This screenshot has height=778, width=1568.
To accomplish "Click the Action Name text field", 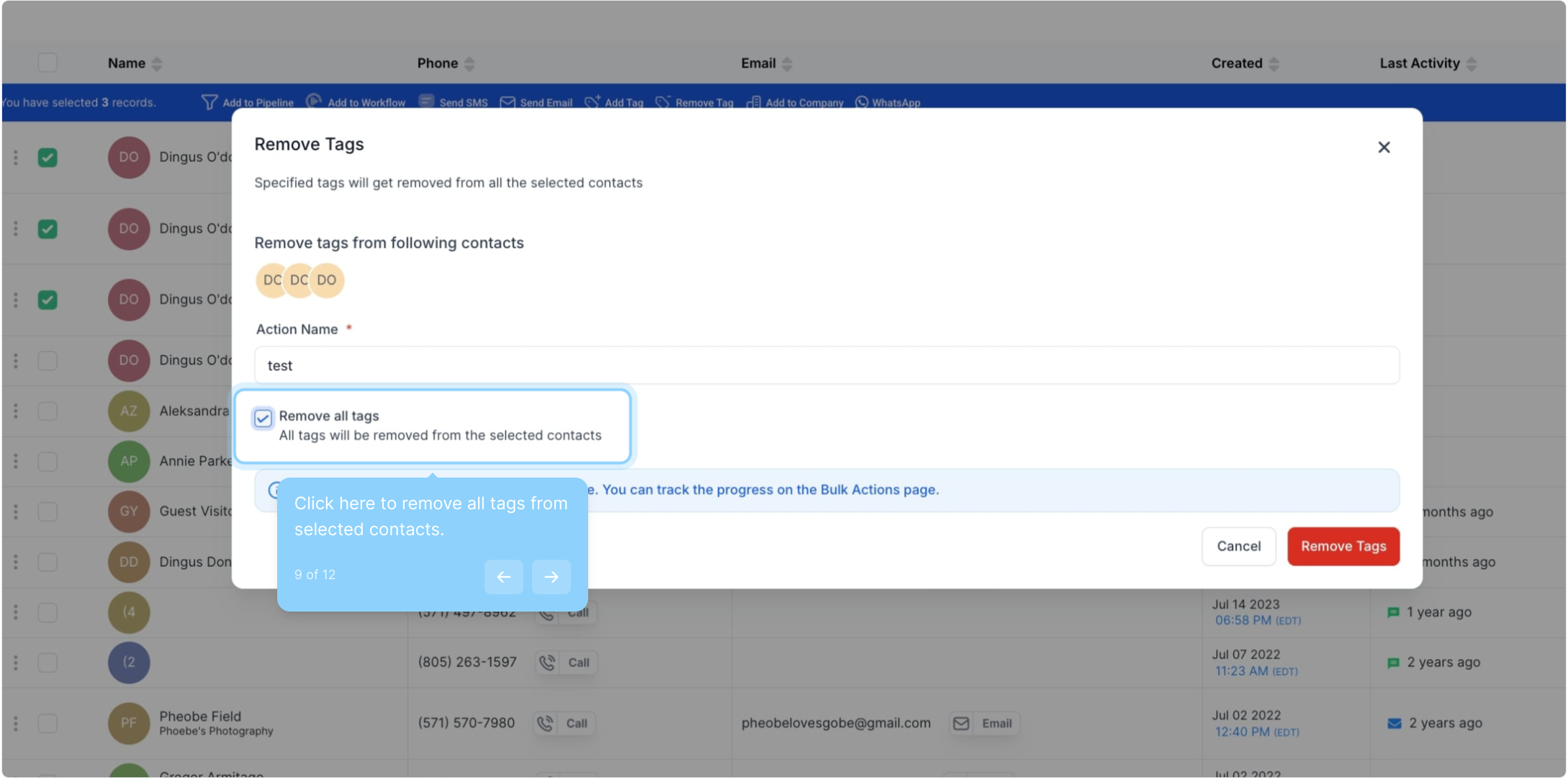I will (x=826, y=365).
